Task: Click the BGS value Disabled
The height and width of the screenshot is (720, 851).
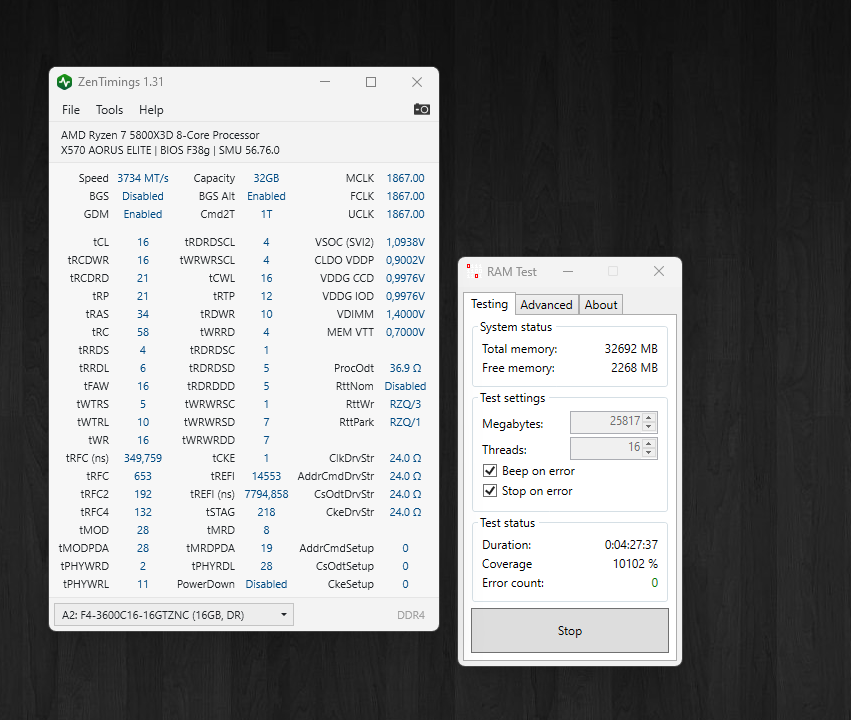Action: coord(143,196)
